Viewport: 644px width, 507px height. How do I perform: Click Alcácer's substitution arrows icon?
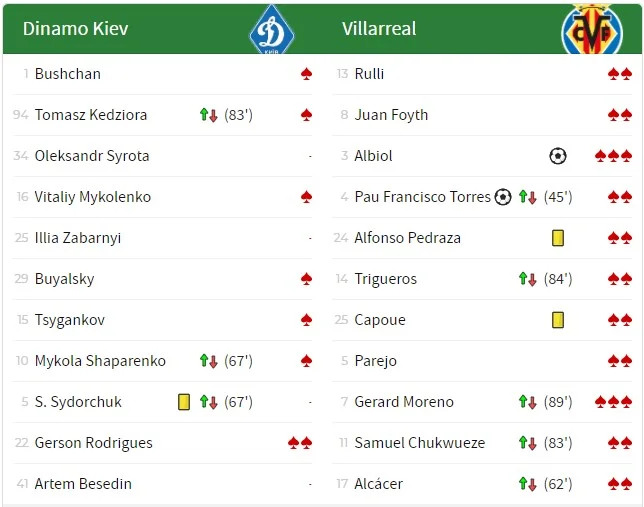pos(528,484)
